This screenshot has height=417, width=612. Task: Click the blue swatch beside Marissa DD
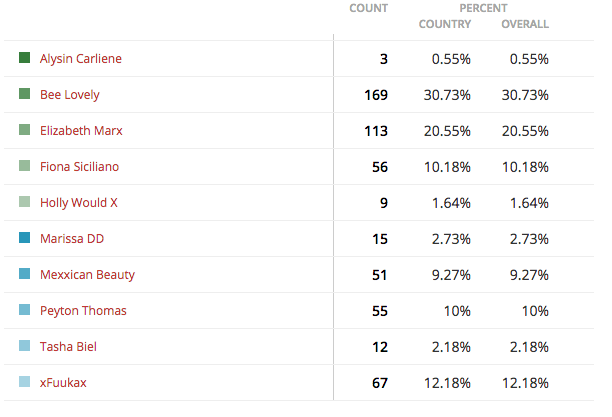25,237
